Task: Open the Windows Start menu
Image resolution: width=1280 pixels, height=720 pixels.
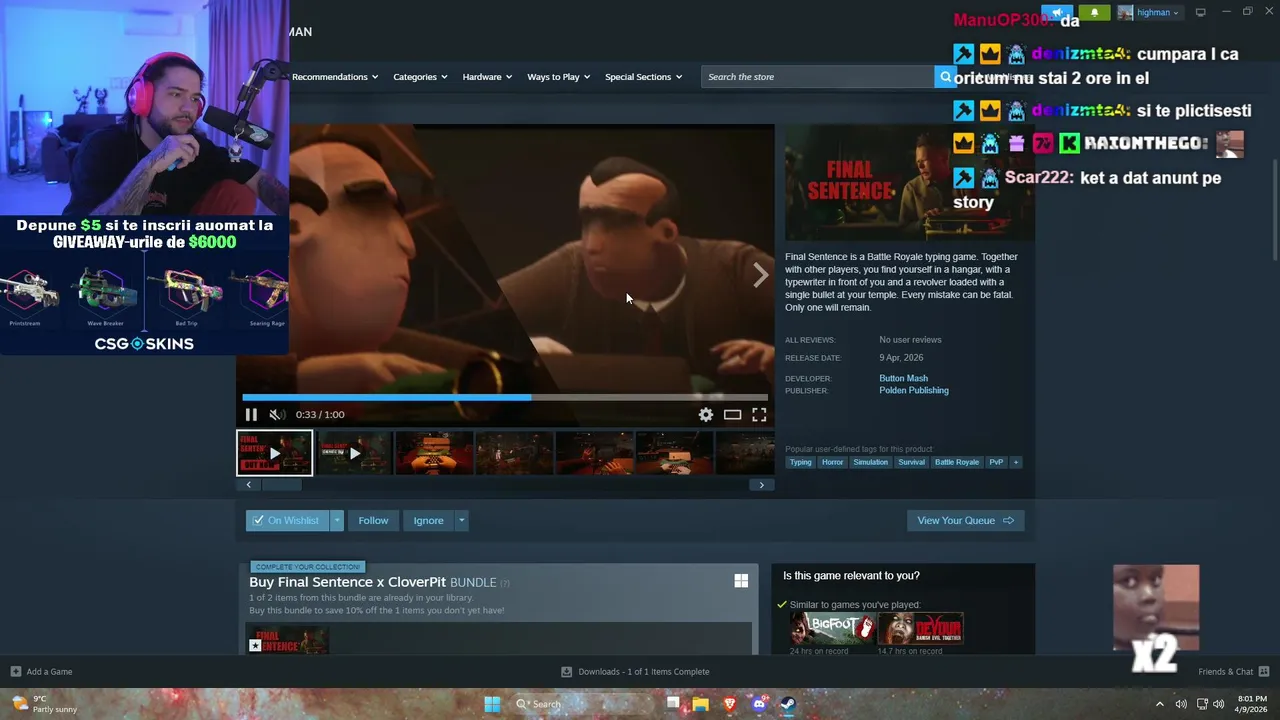Action: 492,704
